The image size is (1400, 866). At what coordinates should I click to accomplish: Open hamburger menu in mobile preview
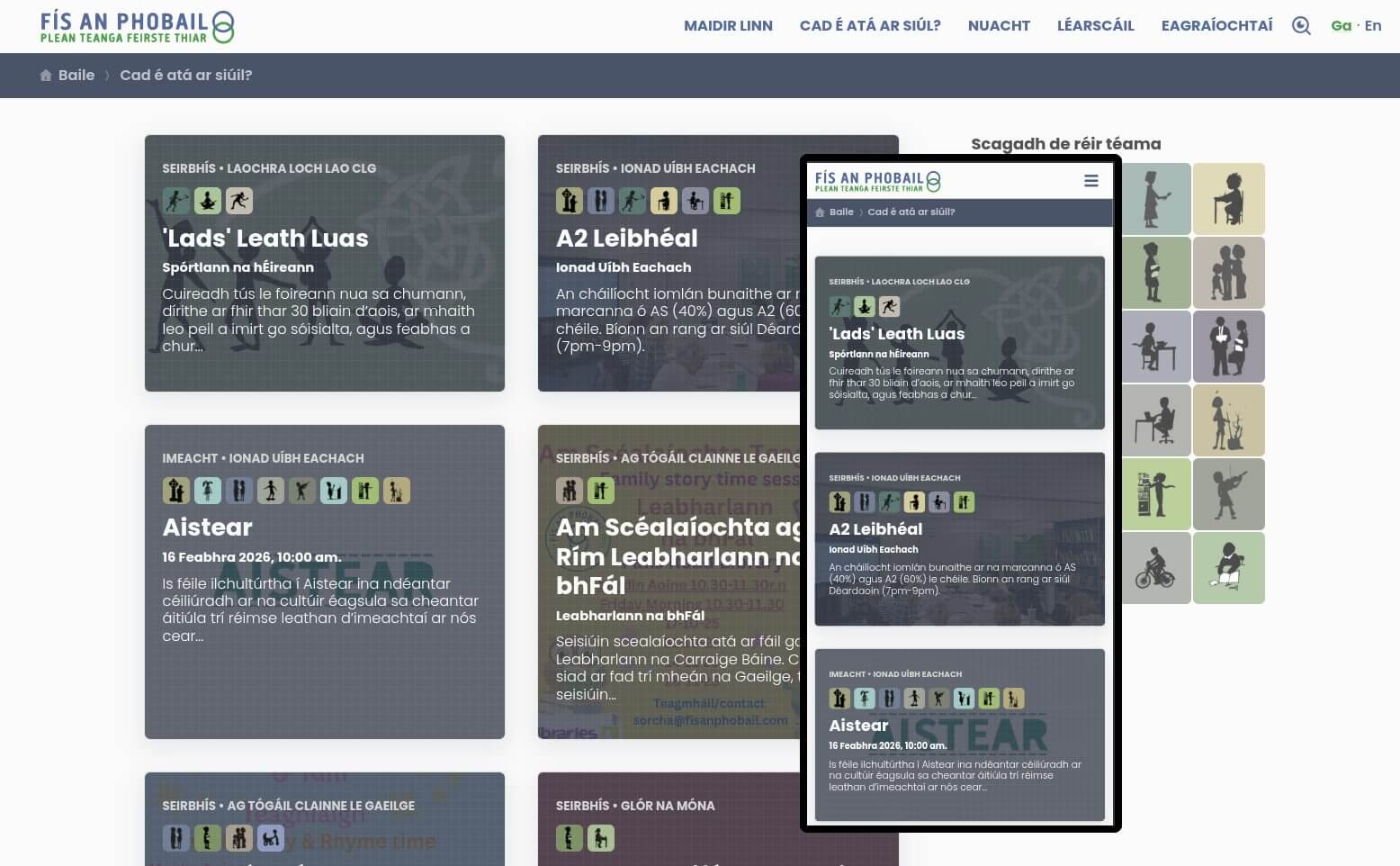[x=1090, y=181]
